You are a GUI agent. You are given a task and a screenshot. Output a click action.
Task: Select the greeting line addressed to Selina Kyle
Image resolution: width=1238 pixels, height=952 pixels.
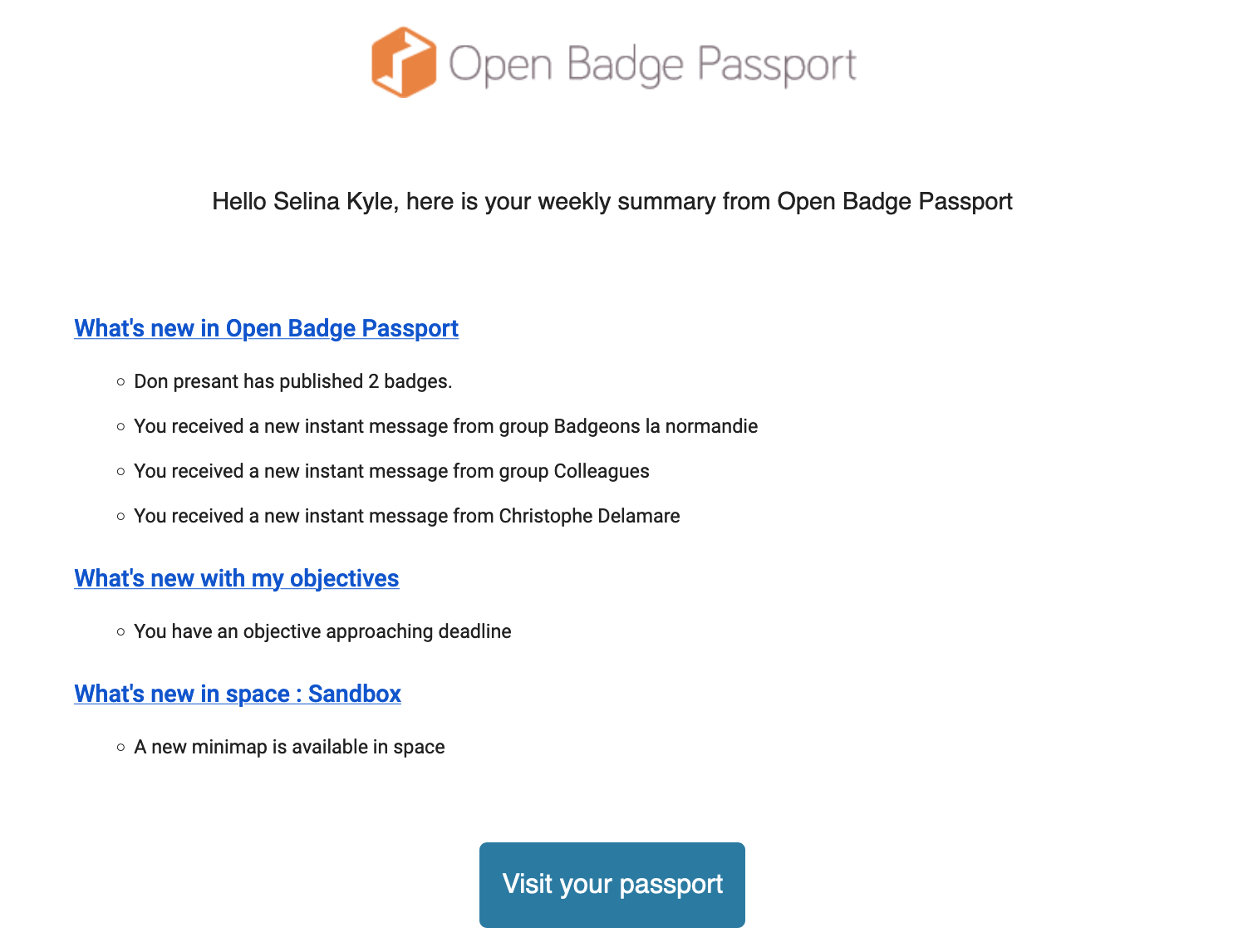(x=613, y=201)
